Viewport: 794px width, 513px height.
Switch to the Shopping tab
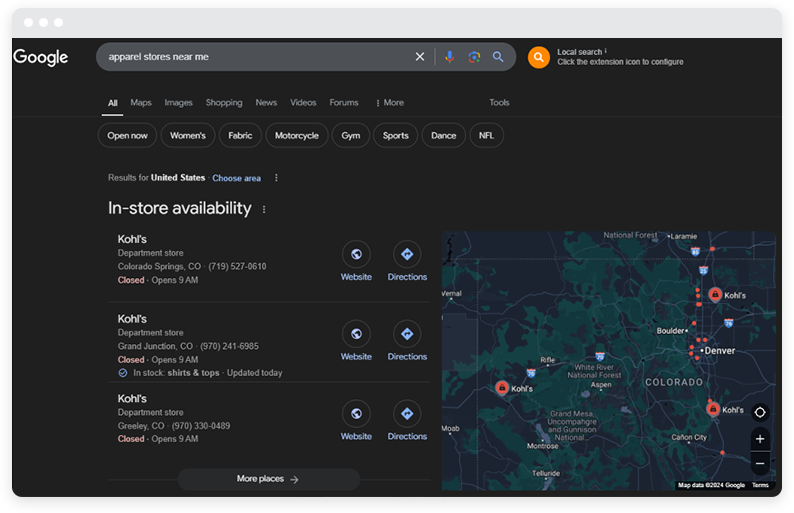pos(224,103)
